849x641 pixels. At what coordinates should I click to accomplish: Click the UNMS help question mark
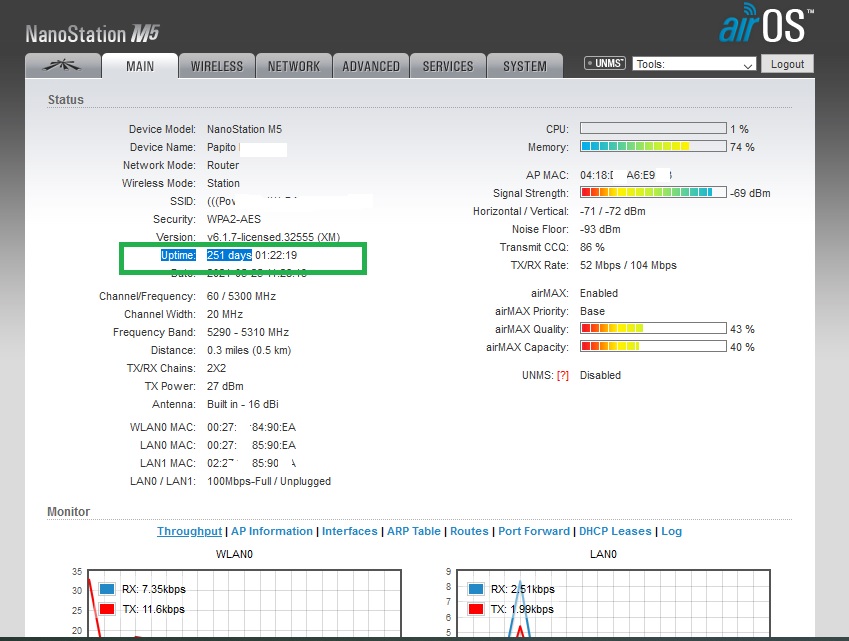tap(562, 376)
